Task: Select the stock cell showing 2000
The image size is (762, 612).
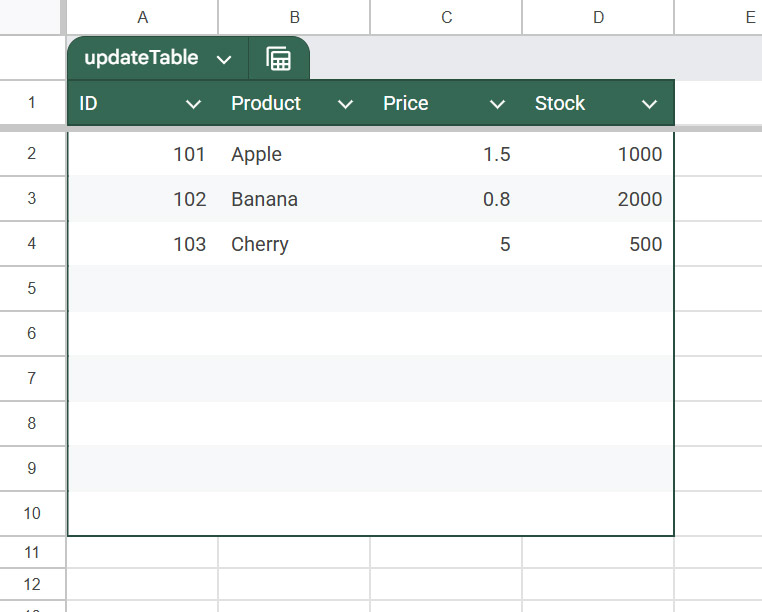Action: click(598, 199)
